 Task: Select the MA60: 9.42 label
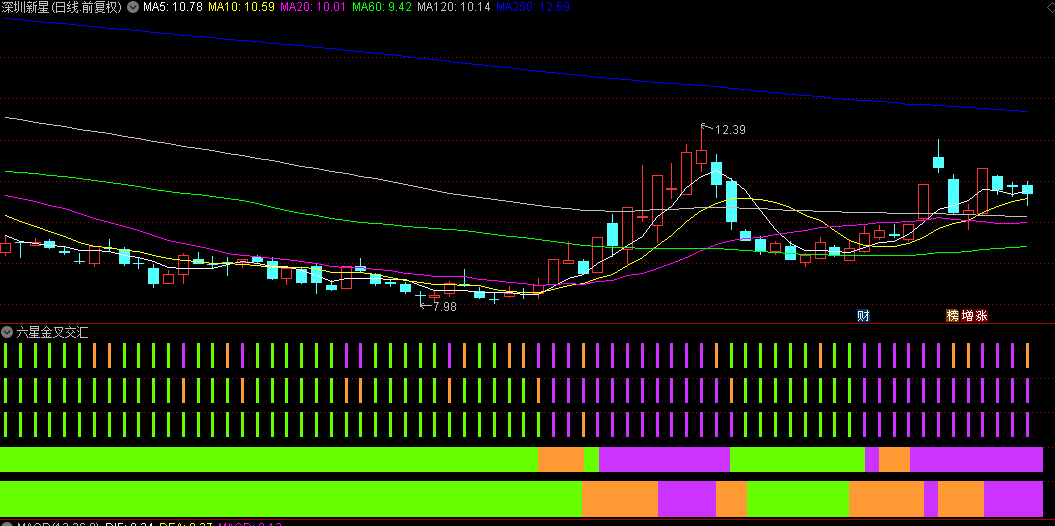coord(383,7)
